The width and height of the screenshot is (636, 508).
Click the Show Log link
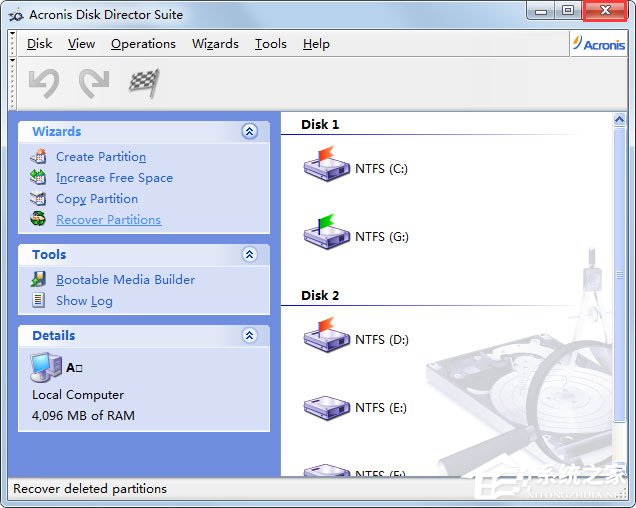click(84, 301)
